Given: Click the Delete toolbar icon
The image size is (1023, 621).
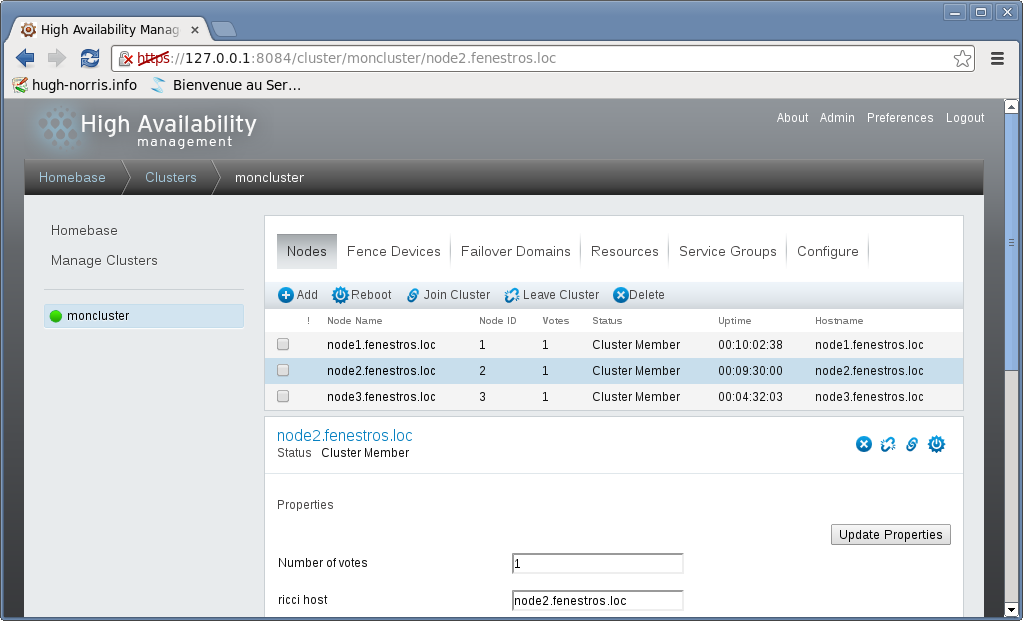Looking at the screenshot, I should (x=620, y=295).
